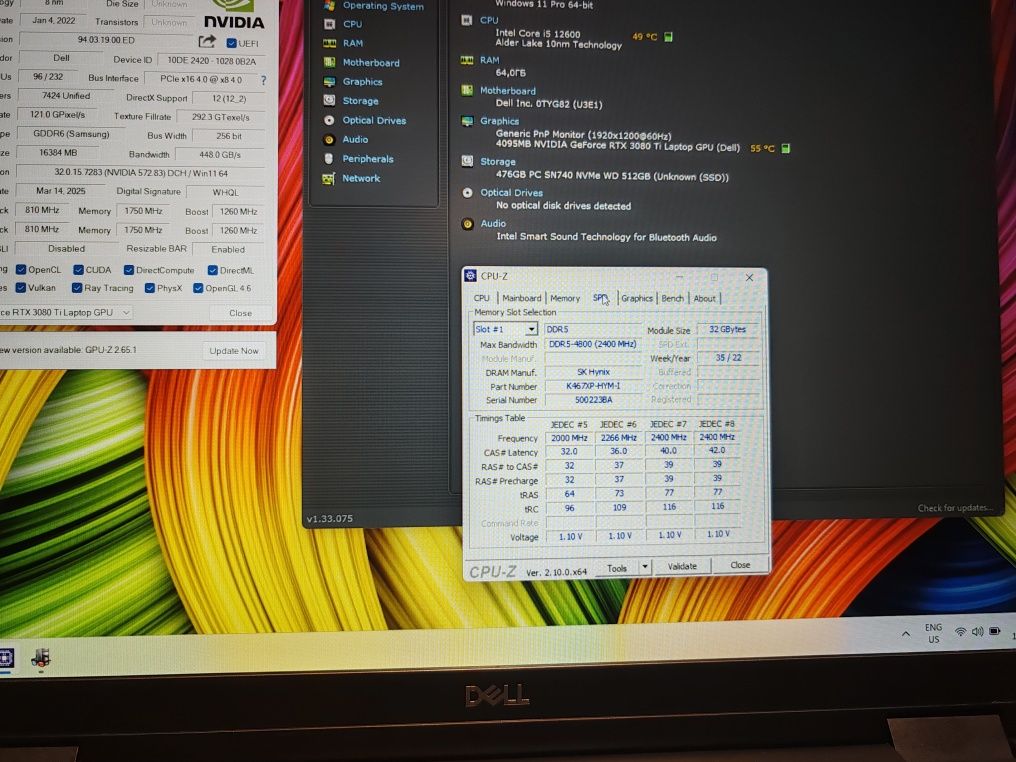This screenshot has height=762, width=1016.
Task: Click the RAM stick icon in Speccy sidebar
Action: click(x=329, y=43)
